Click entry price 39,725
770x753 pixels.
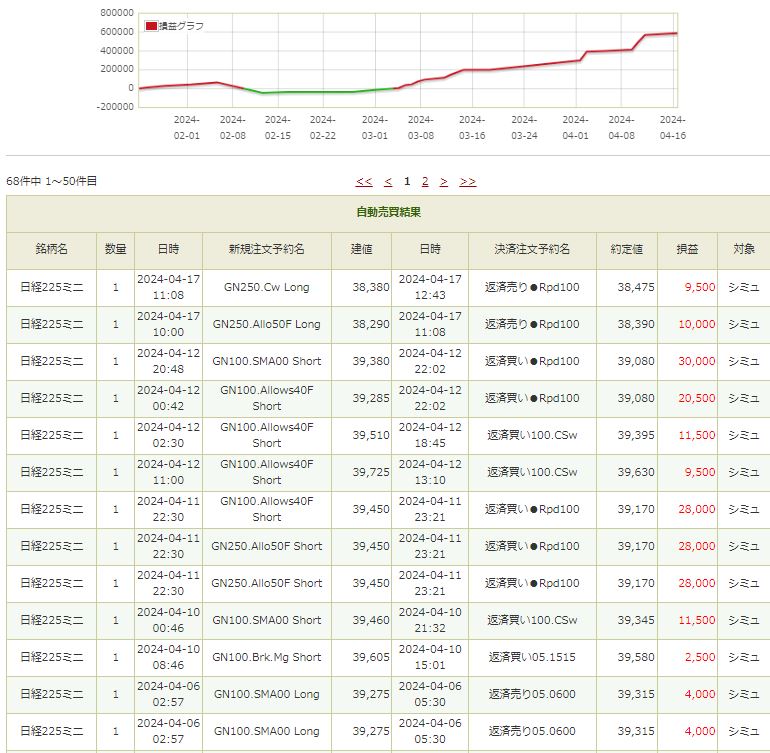point(371,472)
